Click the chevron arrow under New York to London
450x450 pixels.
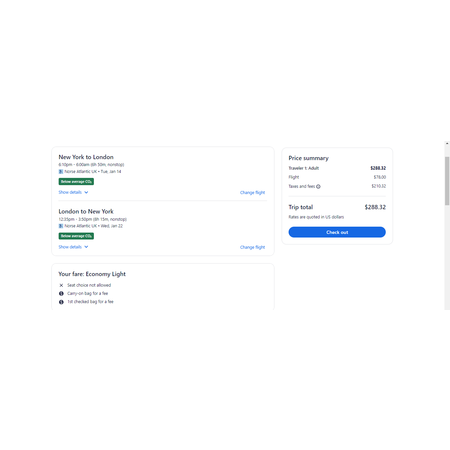[86, 192]
